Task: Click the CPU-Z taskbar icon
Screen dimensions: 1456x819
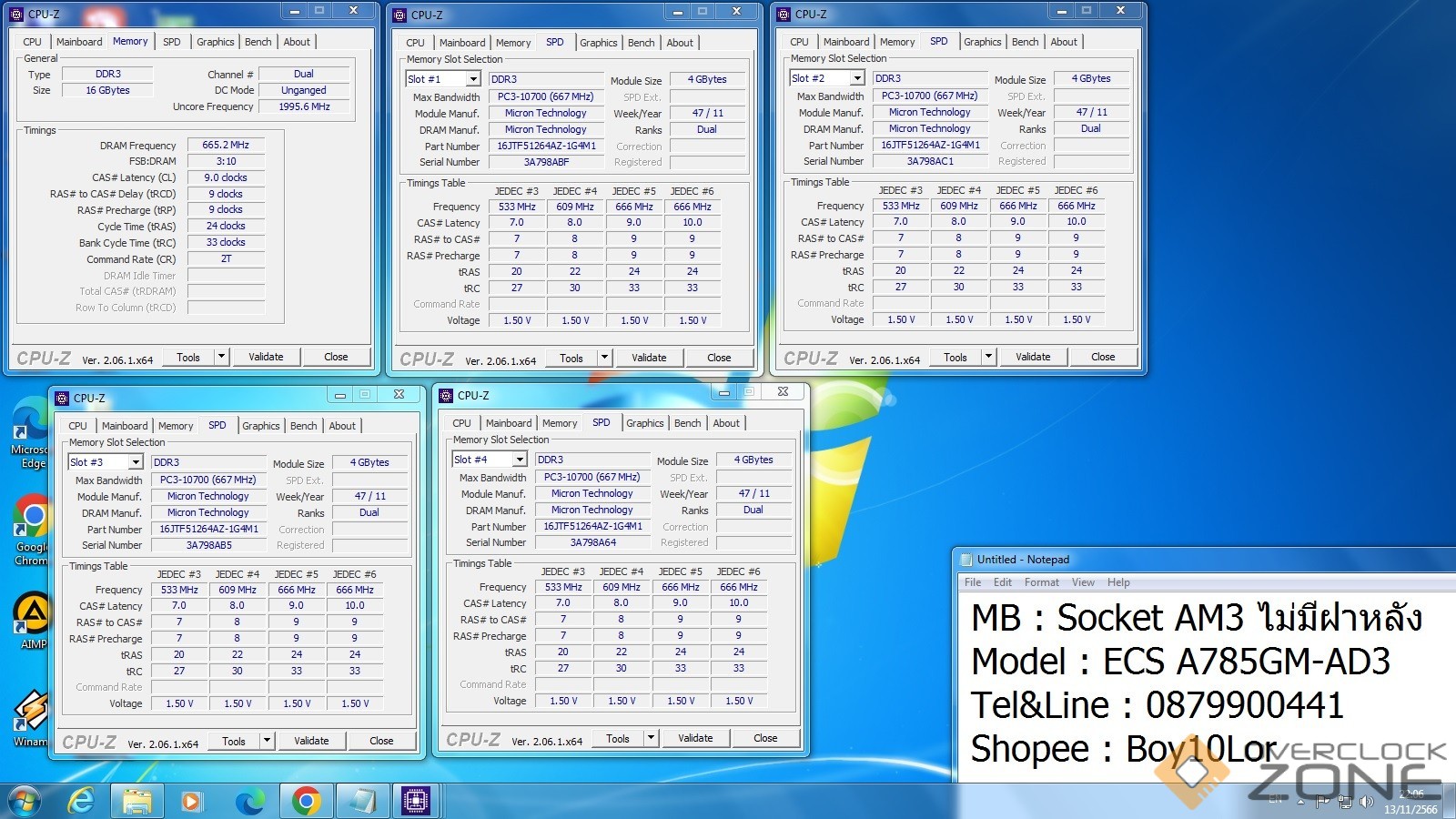Action: click(415, 801)
